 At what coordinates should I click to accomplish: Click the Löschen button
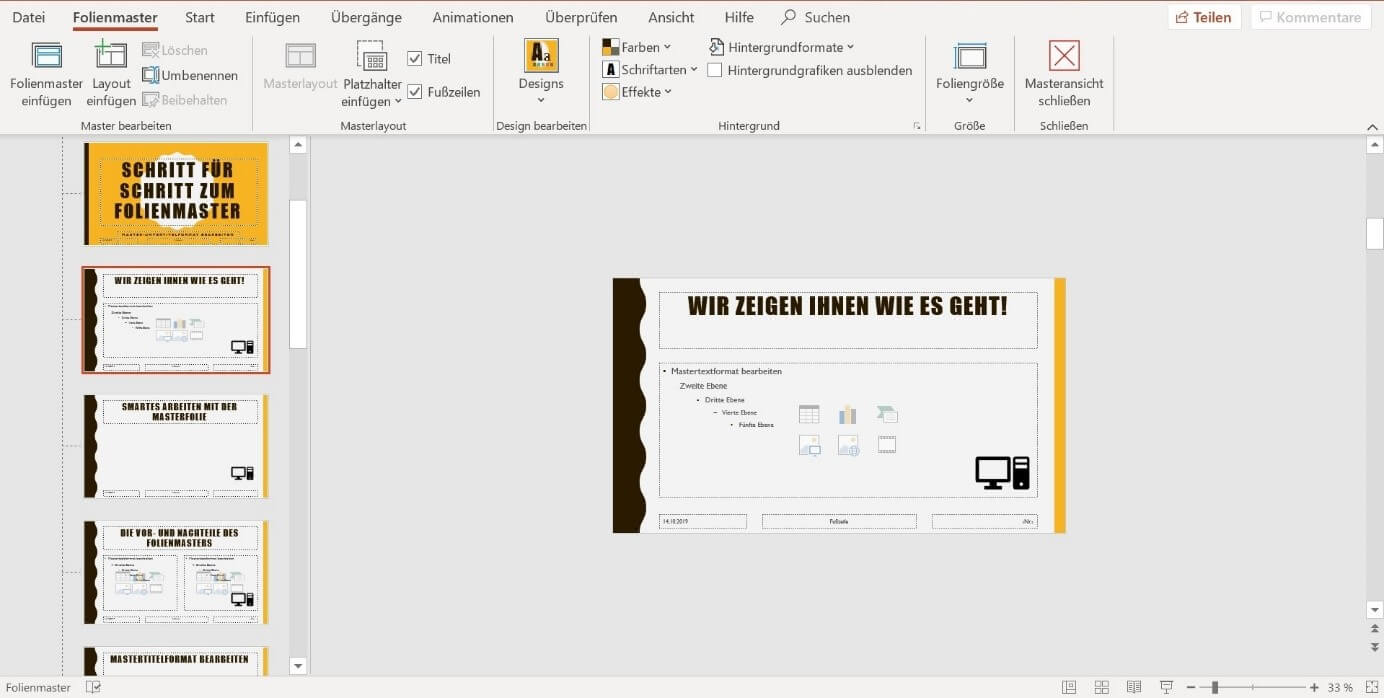tap(175, 50)
